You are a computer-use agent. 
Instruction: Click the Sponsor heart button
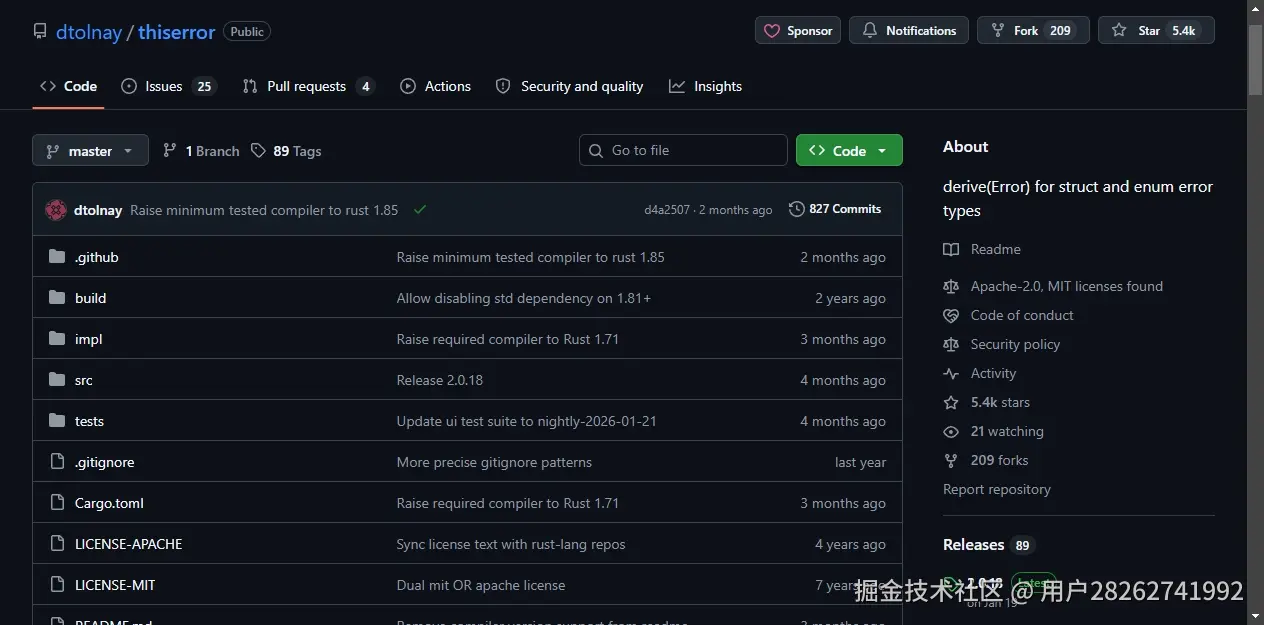pos(798,31)
